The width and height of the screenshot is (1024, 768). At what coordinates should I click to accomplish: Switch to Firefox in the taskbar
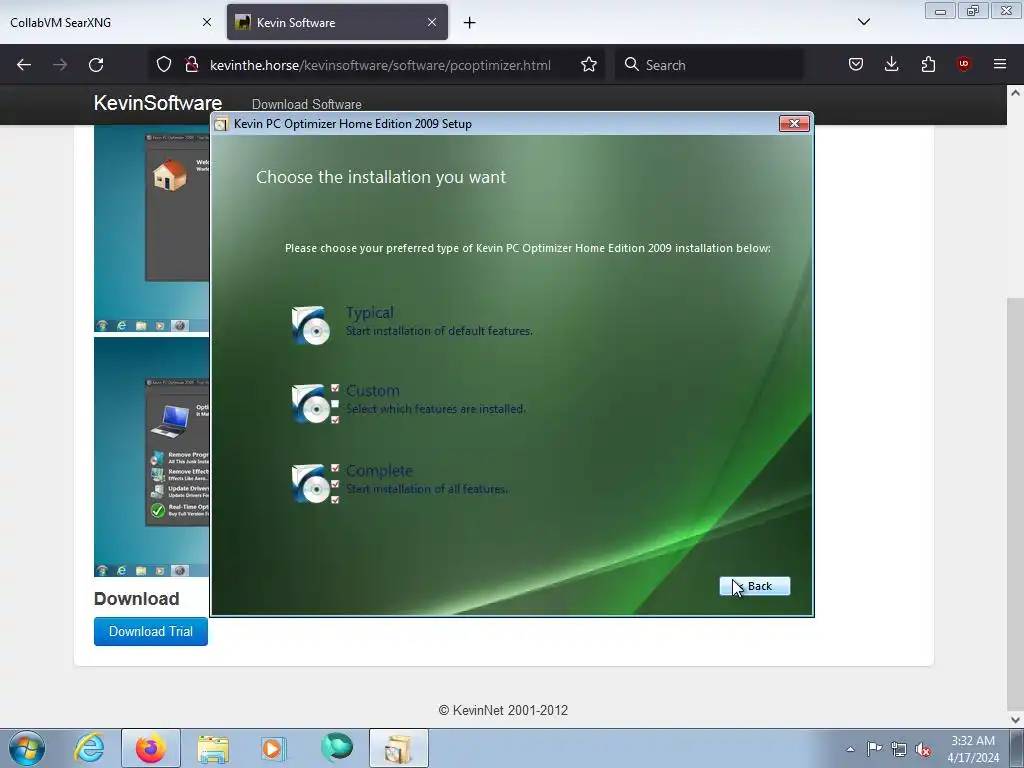pyautogui.click(x=151, y=748)
